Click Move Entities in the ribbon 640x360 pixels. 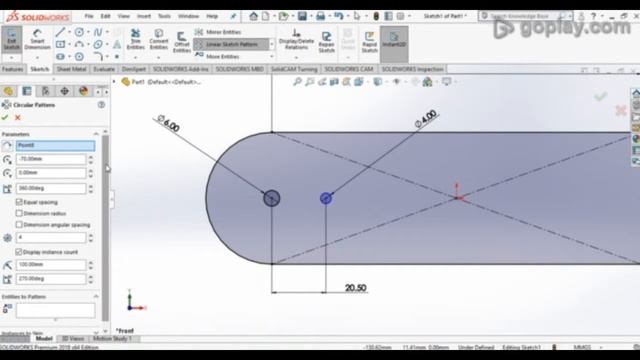[x=218, y=56]
